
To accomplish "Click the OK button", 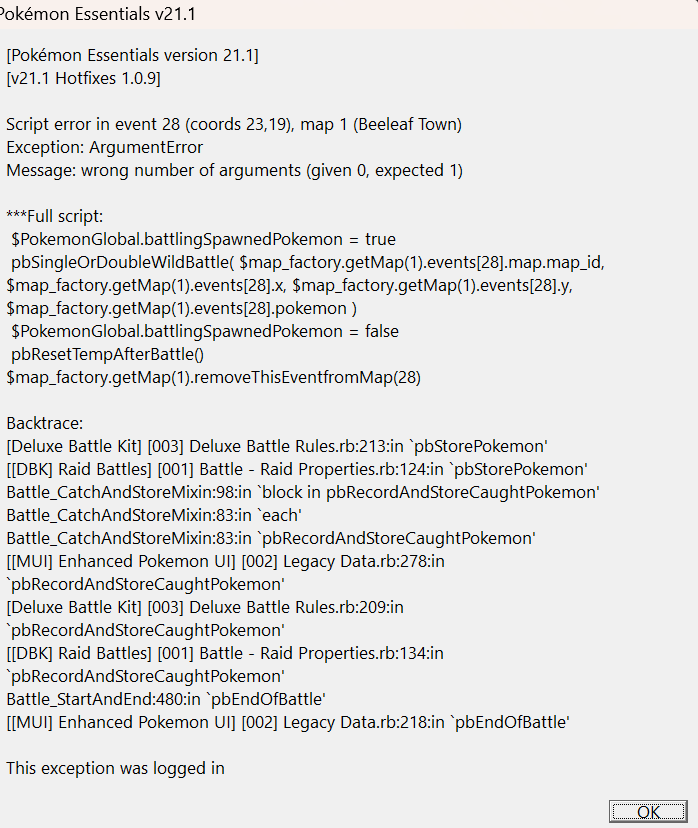I will click(x=648, y=812).
